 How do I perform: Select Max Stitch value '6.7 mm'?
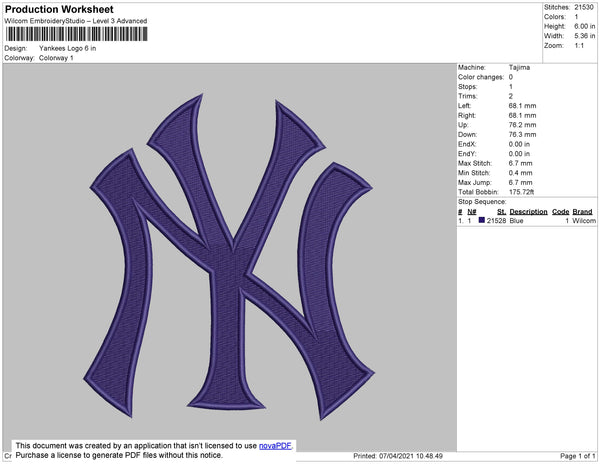click(x=520, y=163)
